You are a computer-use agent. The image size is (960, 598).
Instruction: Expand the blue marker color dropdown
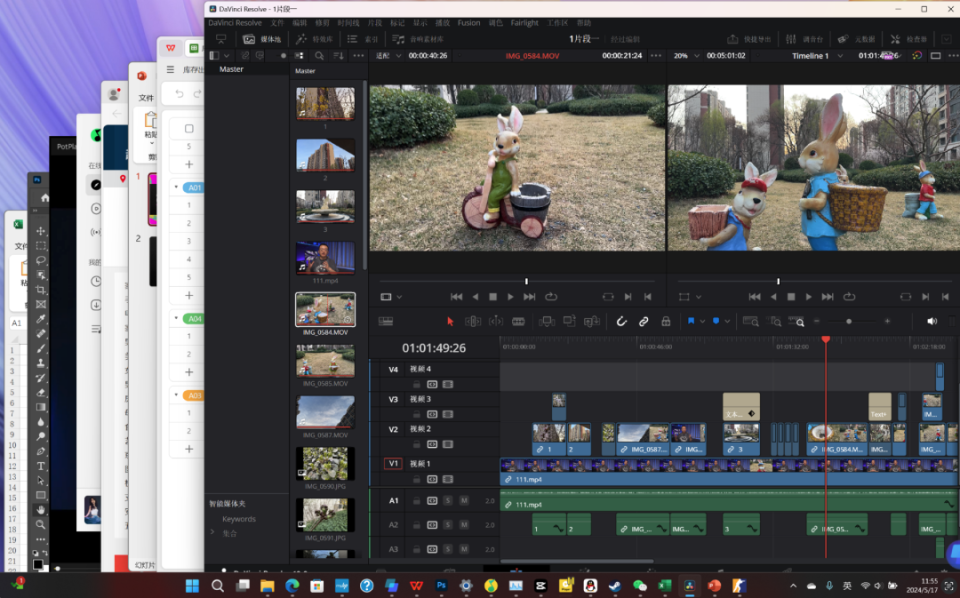click(x=728, y=321)
